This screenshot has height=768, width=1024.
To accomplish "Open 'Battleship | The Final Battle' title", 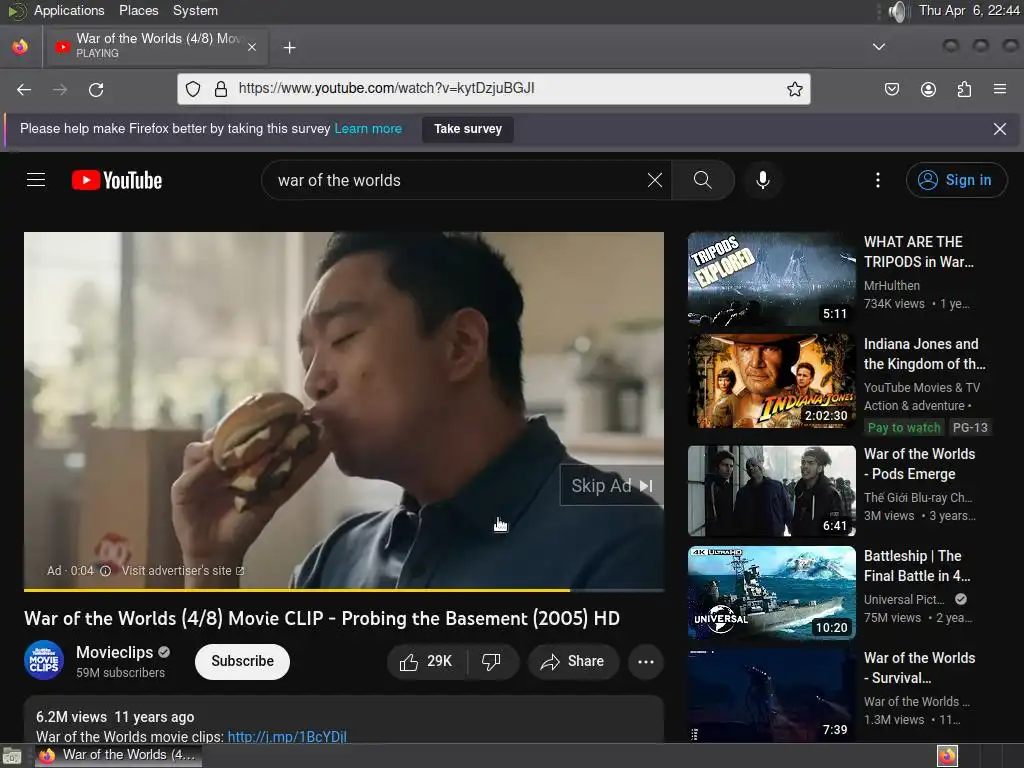I will (917, 566).
